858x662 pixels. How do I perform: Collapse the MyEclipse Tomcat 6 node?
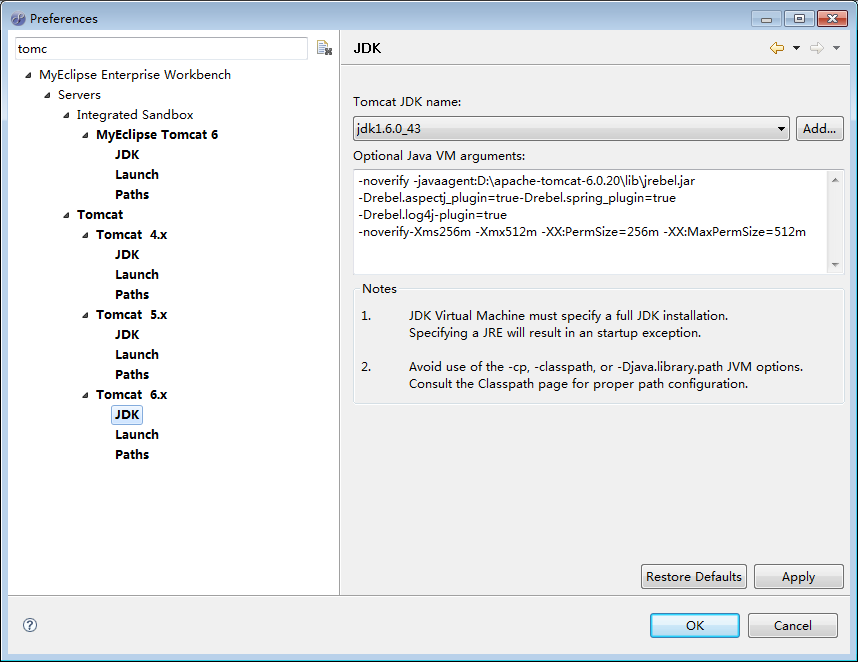pos(85,135)
